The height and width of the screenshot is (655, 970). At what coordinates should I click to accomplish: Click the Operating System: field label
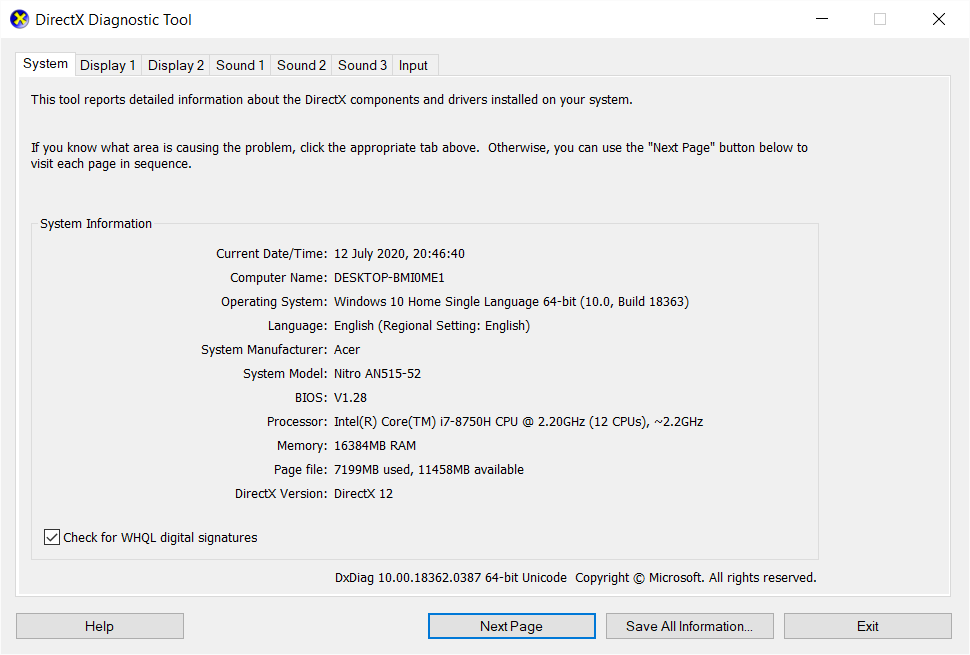click(x=274, y=302)
